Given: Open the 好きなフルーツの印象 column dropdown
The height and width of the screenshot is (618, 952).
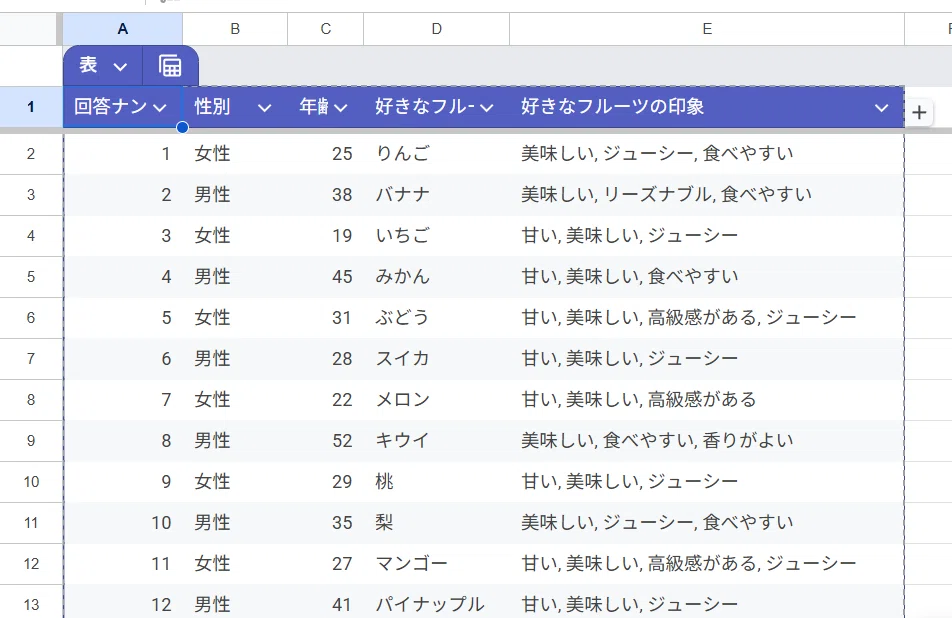Looking at the screenshot, I should coord(881,108).
